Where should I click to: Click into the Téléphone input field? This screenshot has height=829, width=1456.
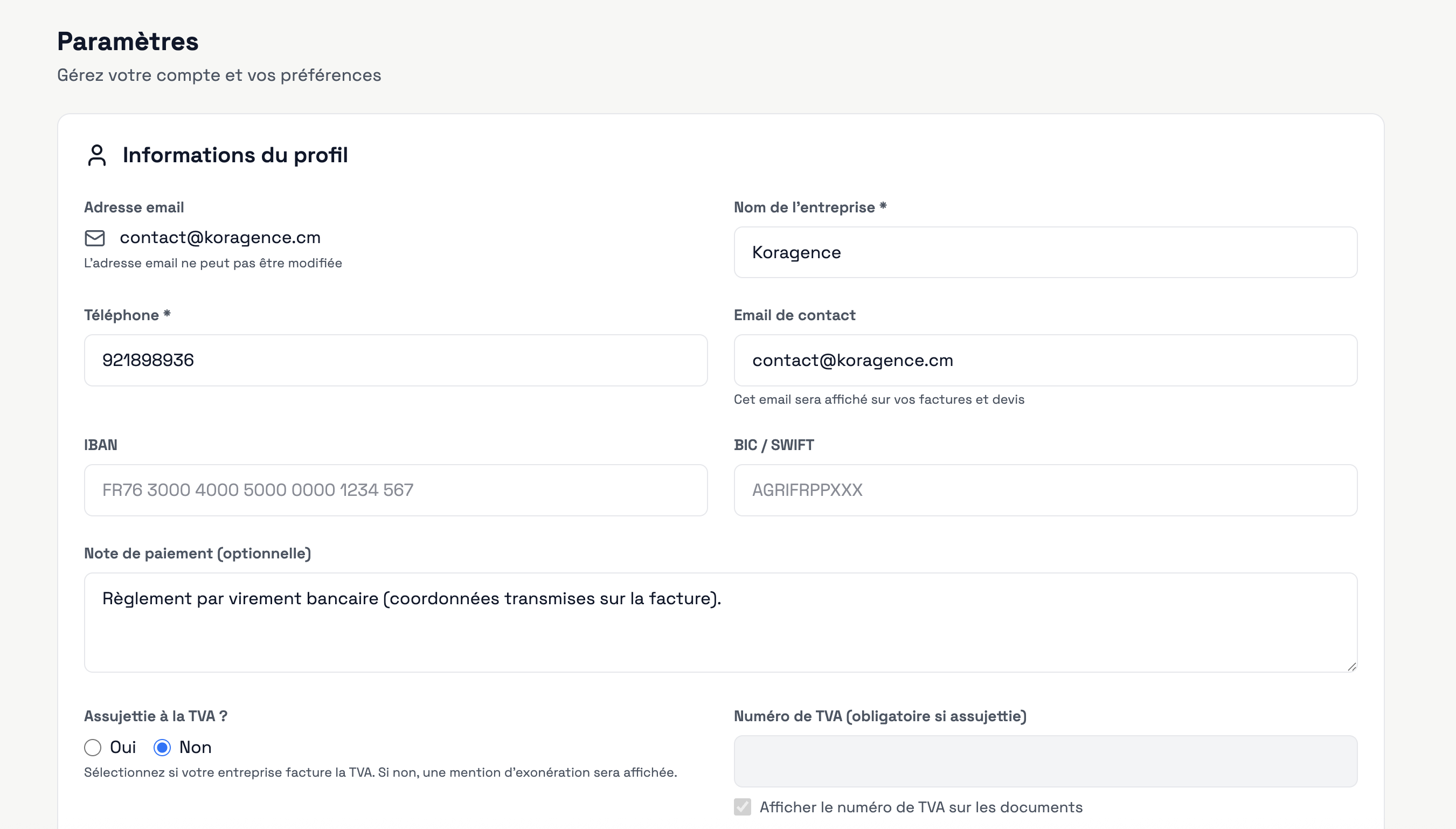coord(396,361)
